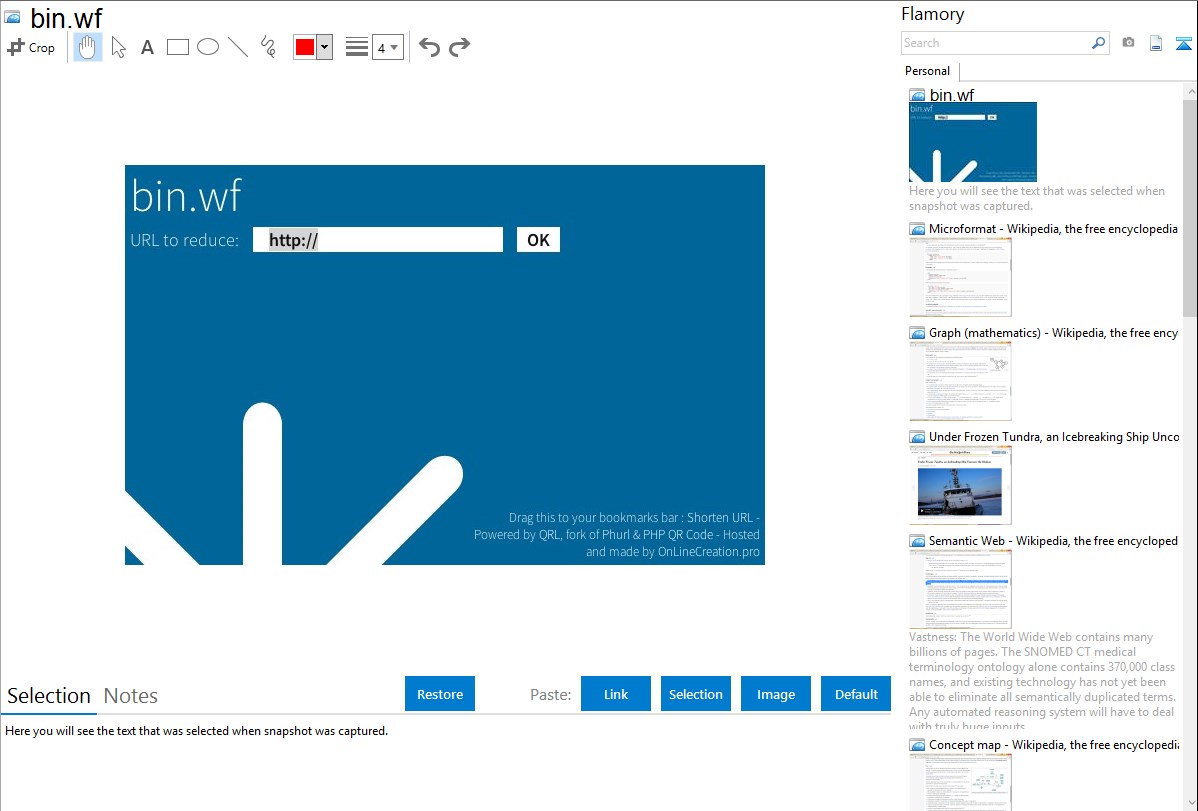
Task: Open the Concept map snapshot thumbnail
Action: click(x=960, y=782)
